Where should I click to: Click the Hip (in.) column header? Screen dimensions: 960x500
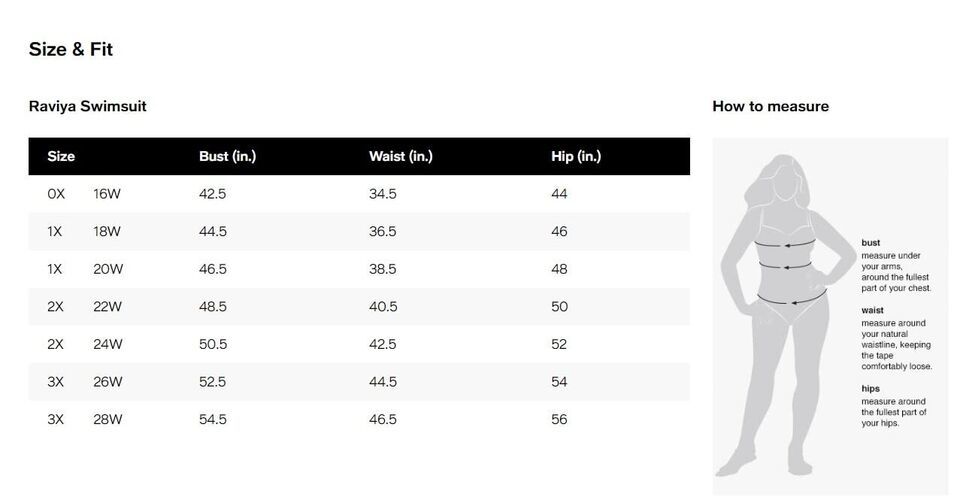click(576, 156)
